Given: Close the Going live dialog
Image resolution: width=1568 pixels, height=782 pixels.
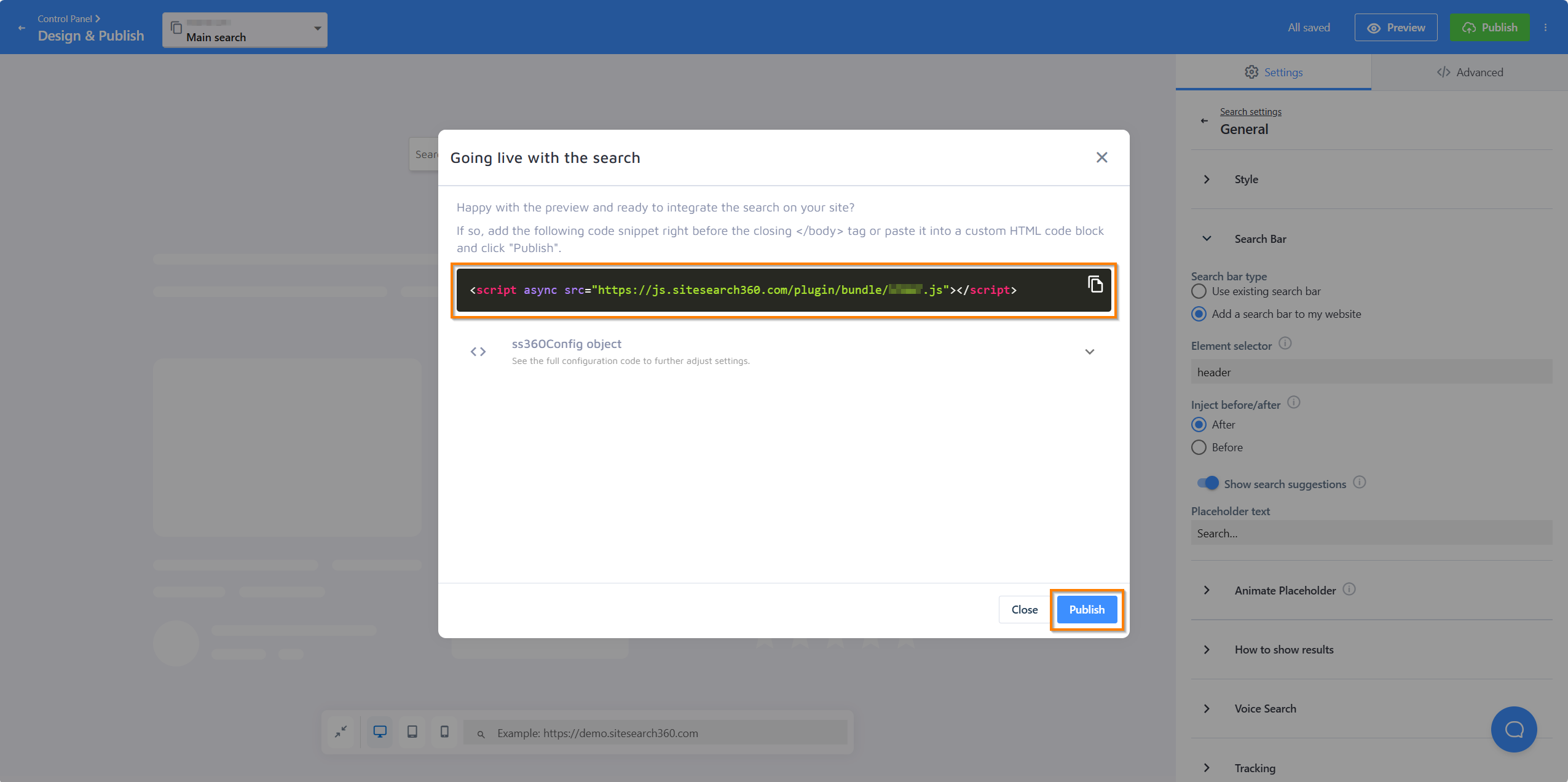Looking at the screenshot, I should click(1101, 157).
